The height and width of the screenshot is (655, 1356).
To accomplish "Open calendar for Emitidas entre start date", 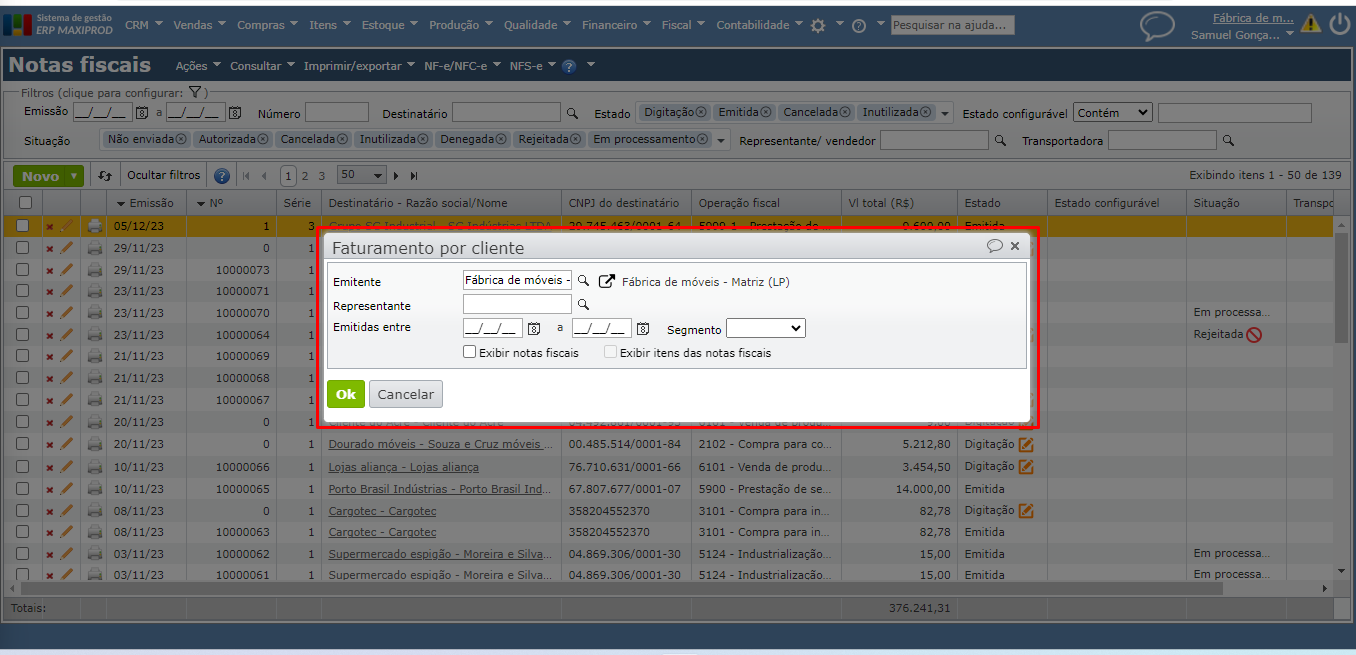I will (534, 328).
